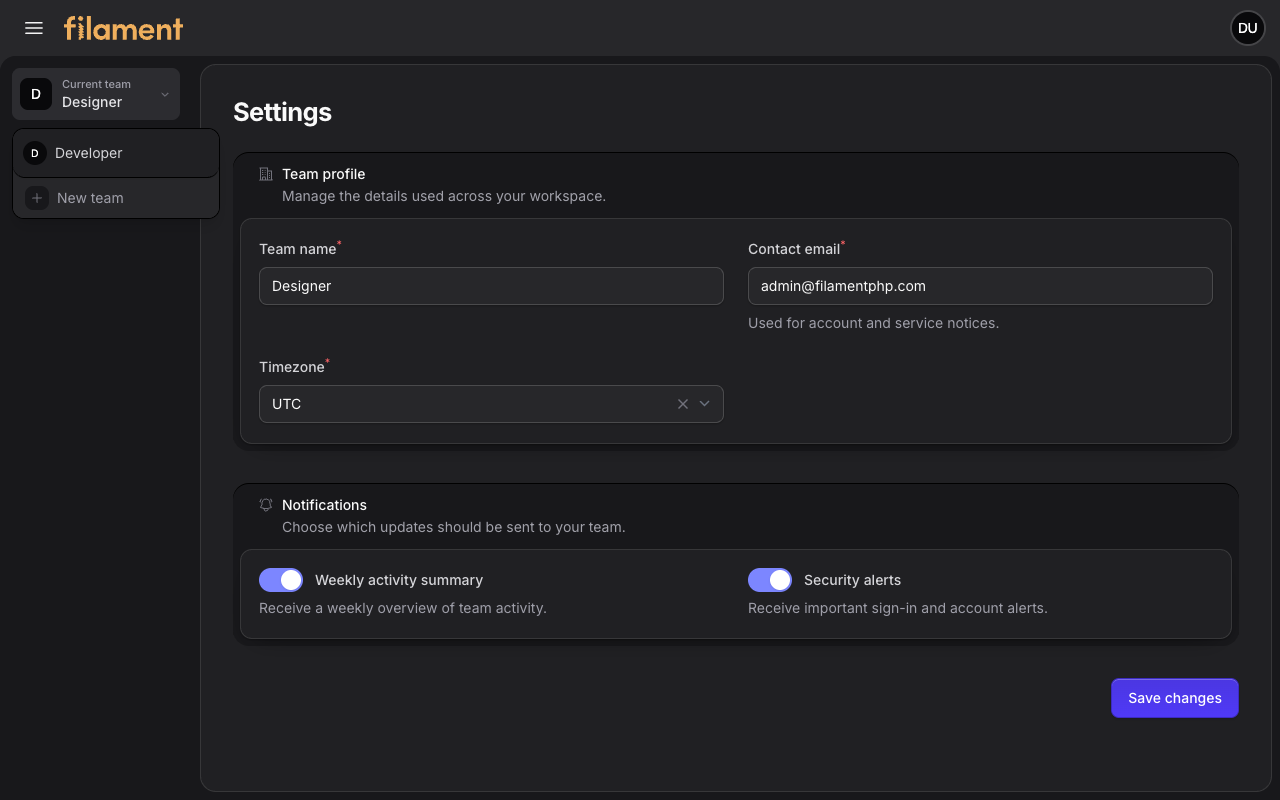The image size is (1280, 800).
Task: Click the Contact email field label
Action: pos(794,249)
